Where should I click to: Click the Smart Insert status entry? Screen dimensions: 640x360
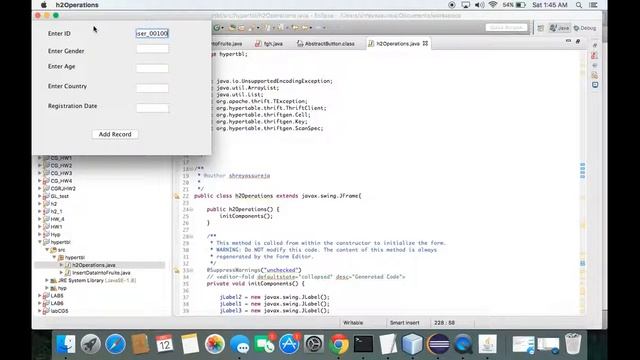404,322
